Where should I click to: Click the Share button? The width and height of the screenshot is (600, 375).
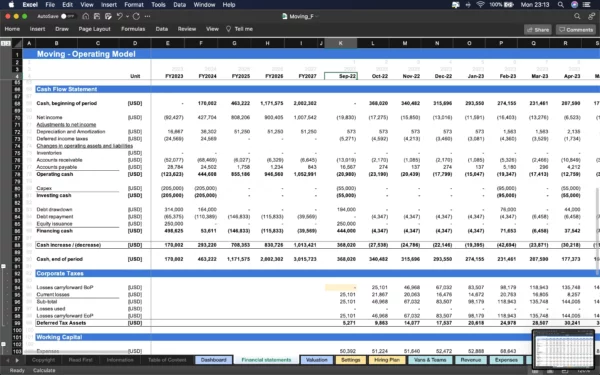[x=538, y=29]
